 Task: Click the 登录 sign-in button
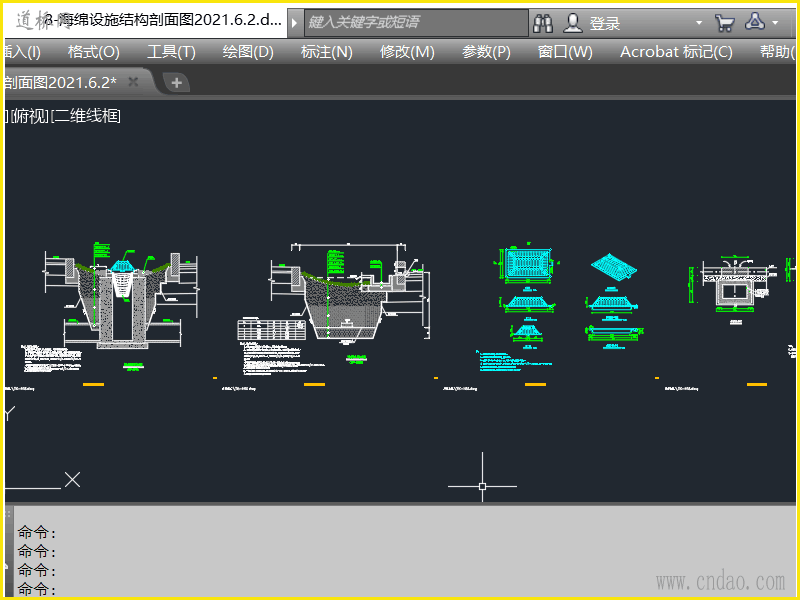coord(604,23)
